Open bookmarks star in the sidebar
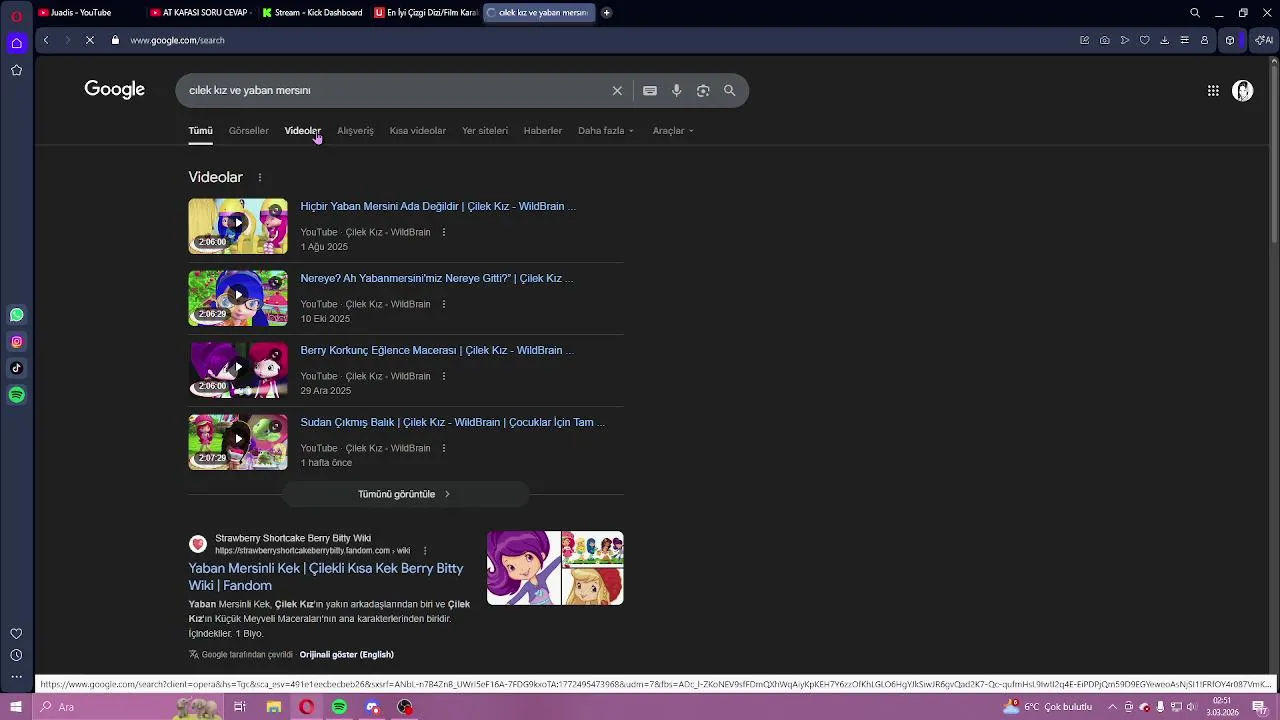1280x720 pixels. pos(17,70)
